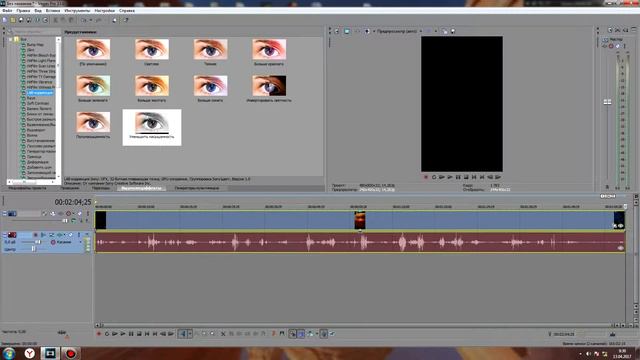Viewport: 640px width, 360px height.
Task: Open project video properties in preview toolbar
Action: tap(337, 31)
